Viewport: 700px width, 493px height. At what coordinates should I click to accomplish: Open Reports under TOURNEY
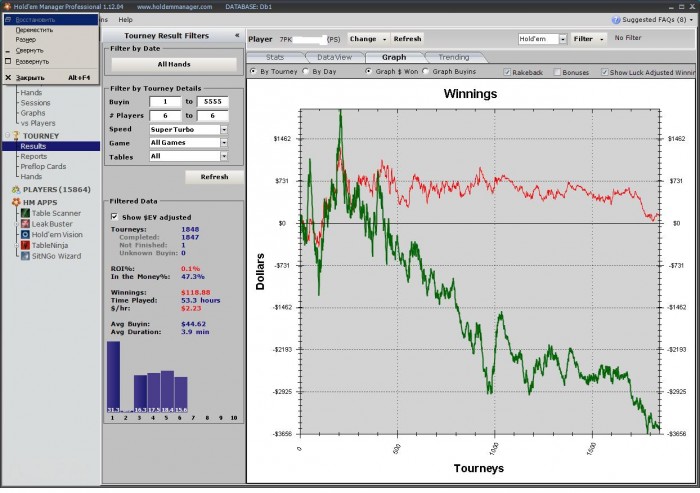[33, 156]
